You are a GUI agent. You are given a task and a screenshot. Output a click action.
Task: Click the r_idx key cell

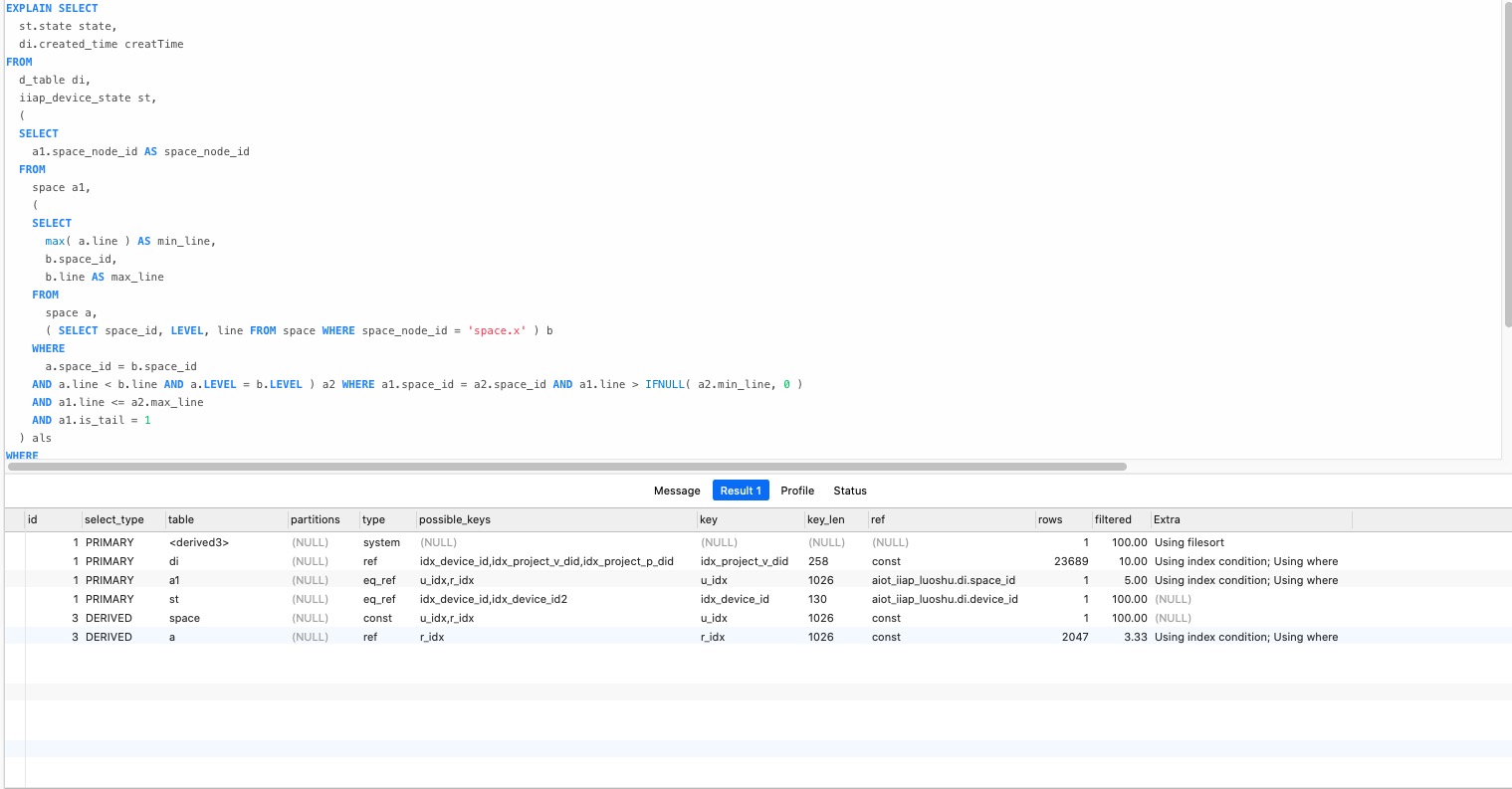[x=713, y=637]
